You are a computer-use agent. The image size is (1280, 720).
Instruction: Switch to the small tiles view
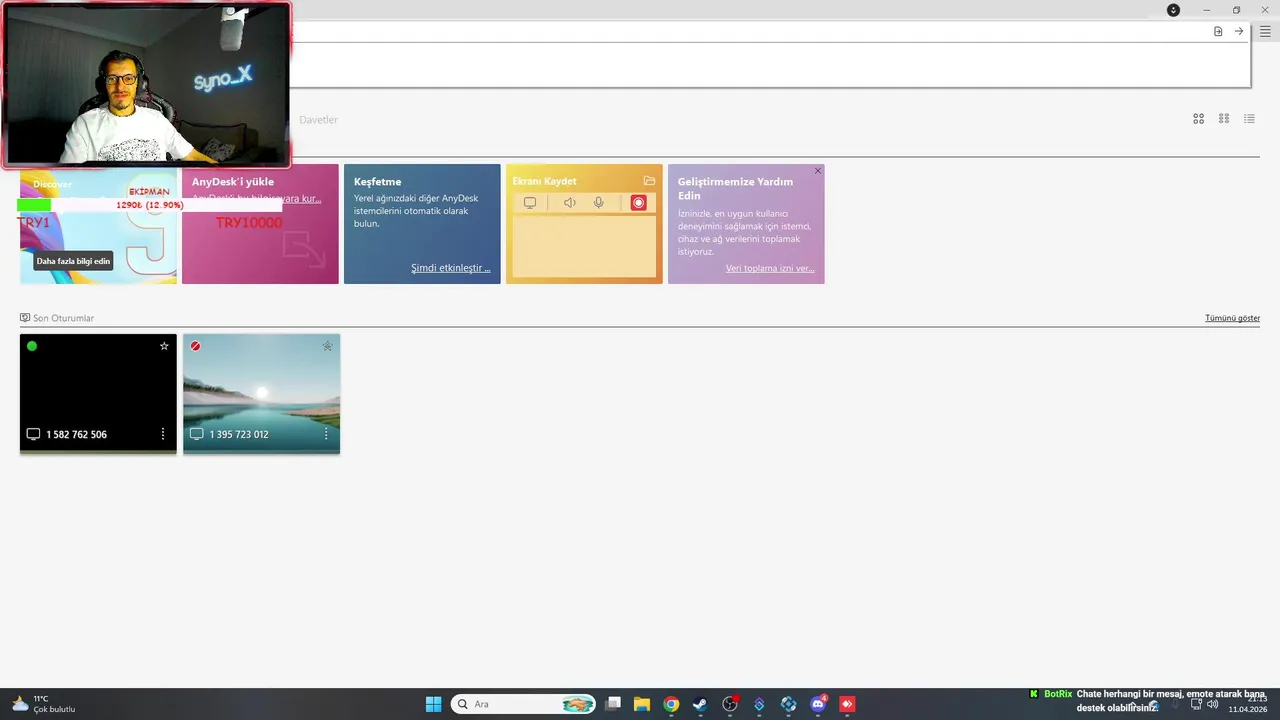click(1224, 119)
